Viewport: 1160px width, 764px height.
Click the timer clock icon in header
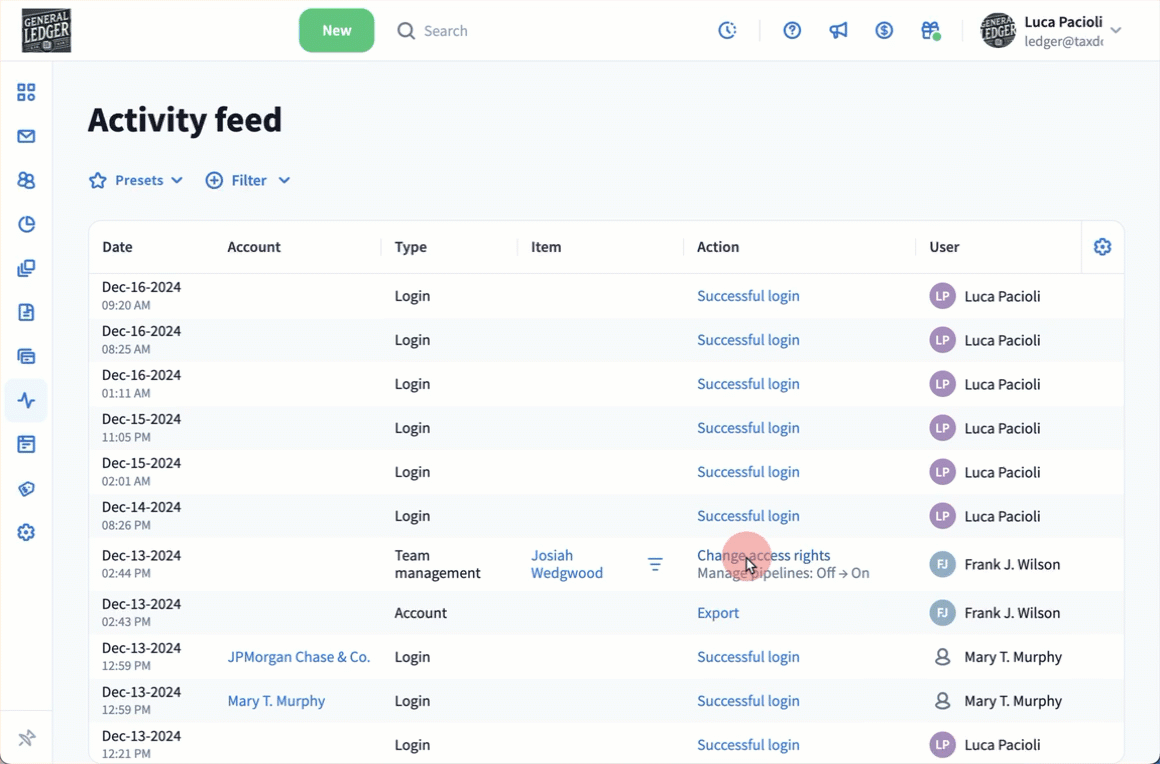coord(727,31)
